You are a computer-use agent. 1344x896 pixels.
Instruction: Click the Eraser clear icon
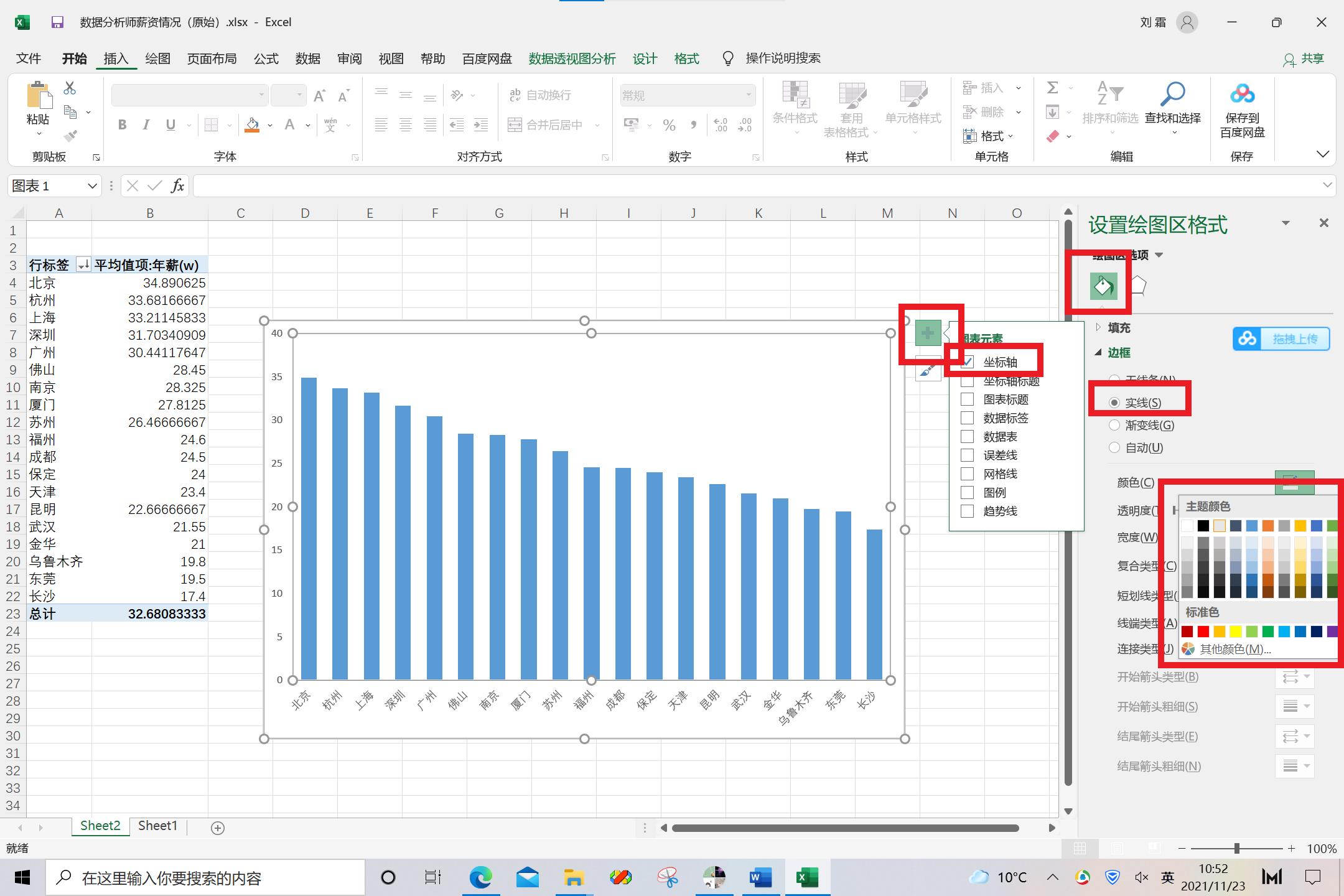tap(1053, 136)
